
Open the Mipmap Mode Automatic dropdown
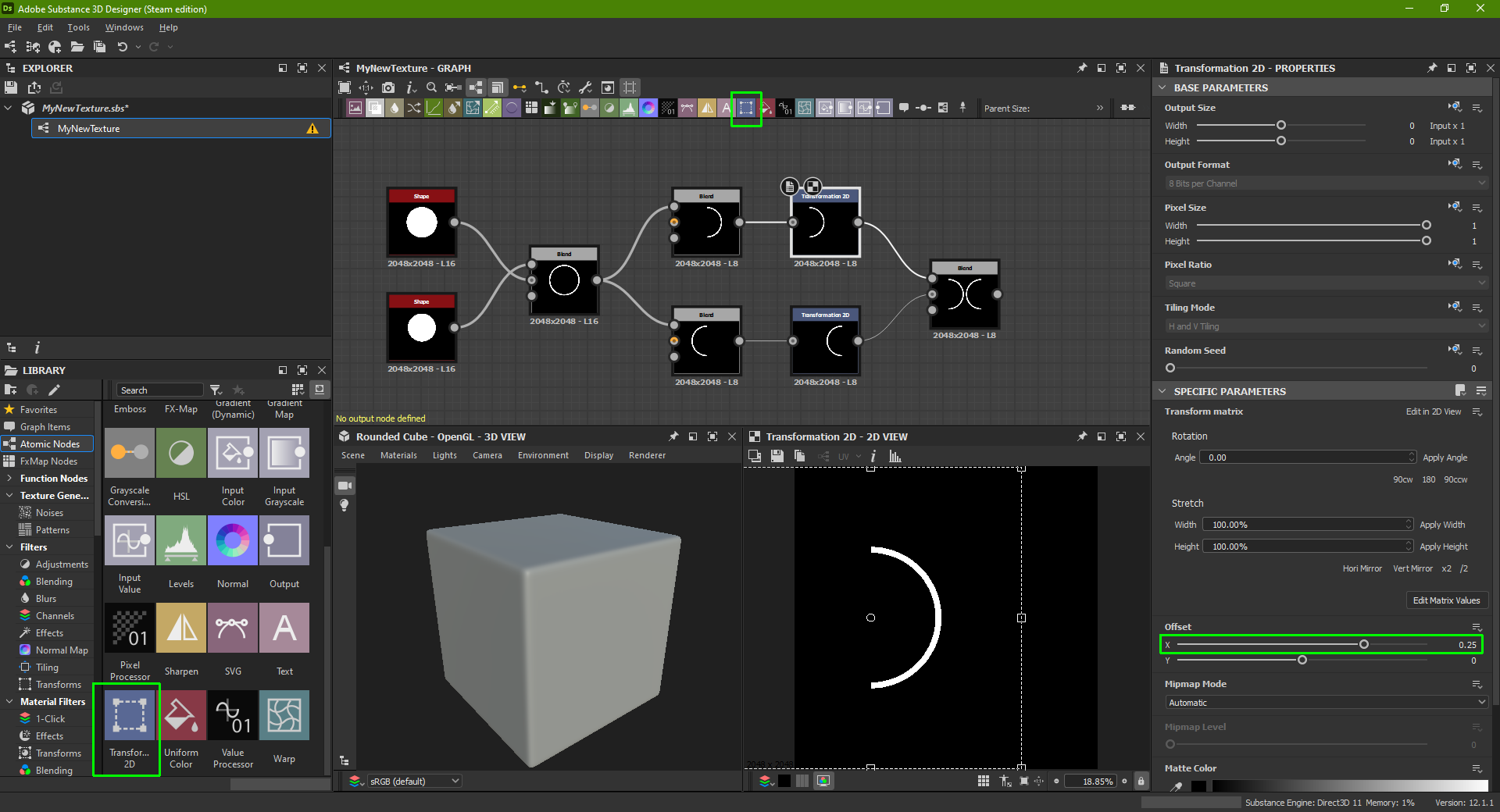point(1326,703)
